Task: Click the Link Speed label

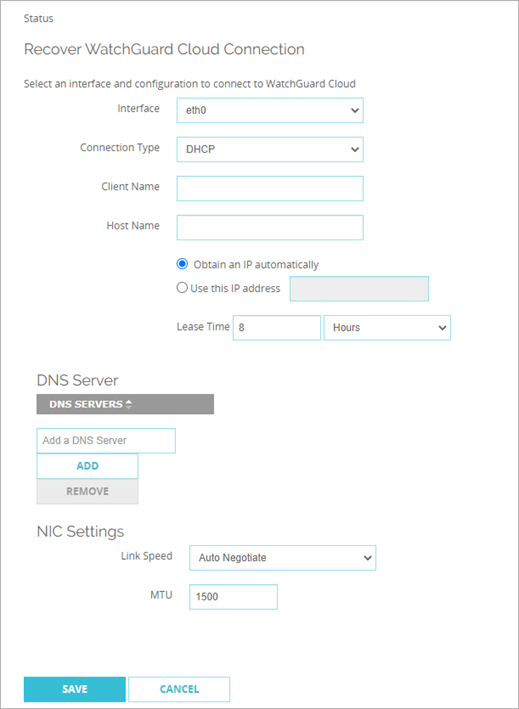Action: coord(146,556)
